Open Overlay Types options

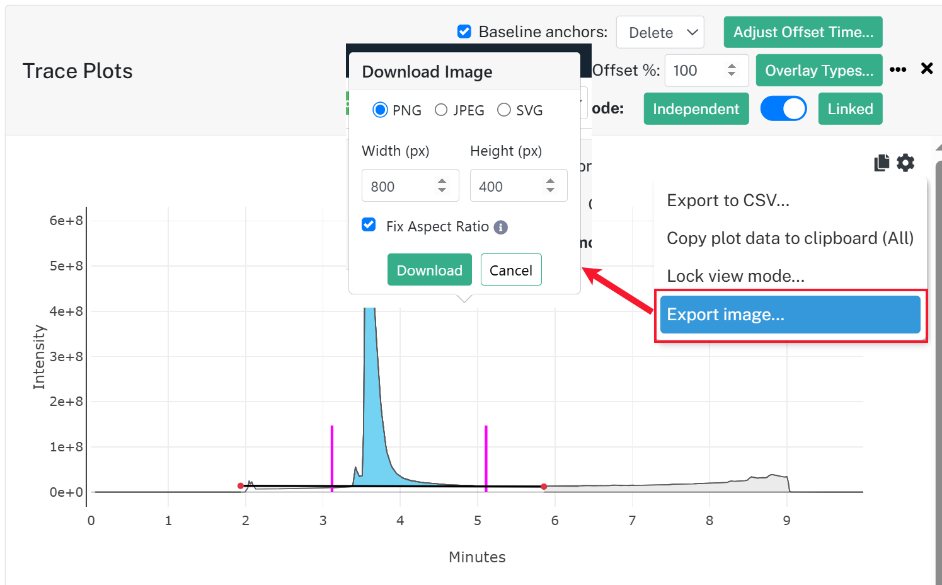pos(819,70)
